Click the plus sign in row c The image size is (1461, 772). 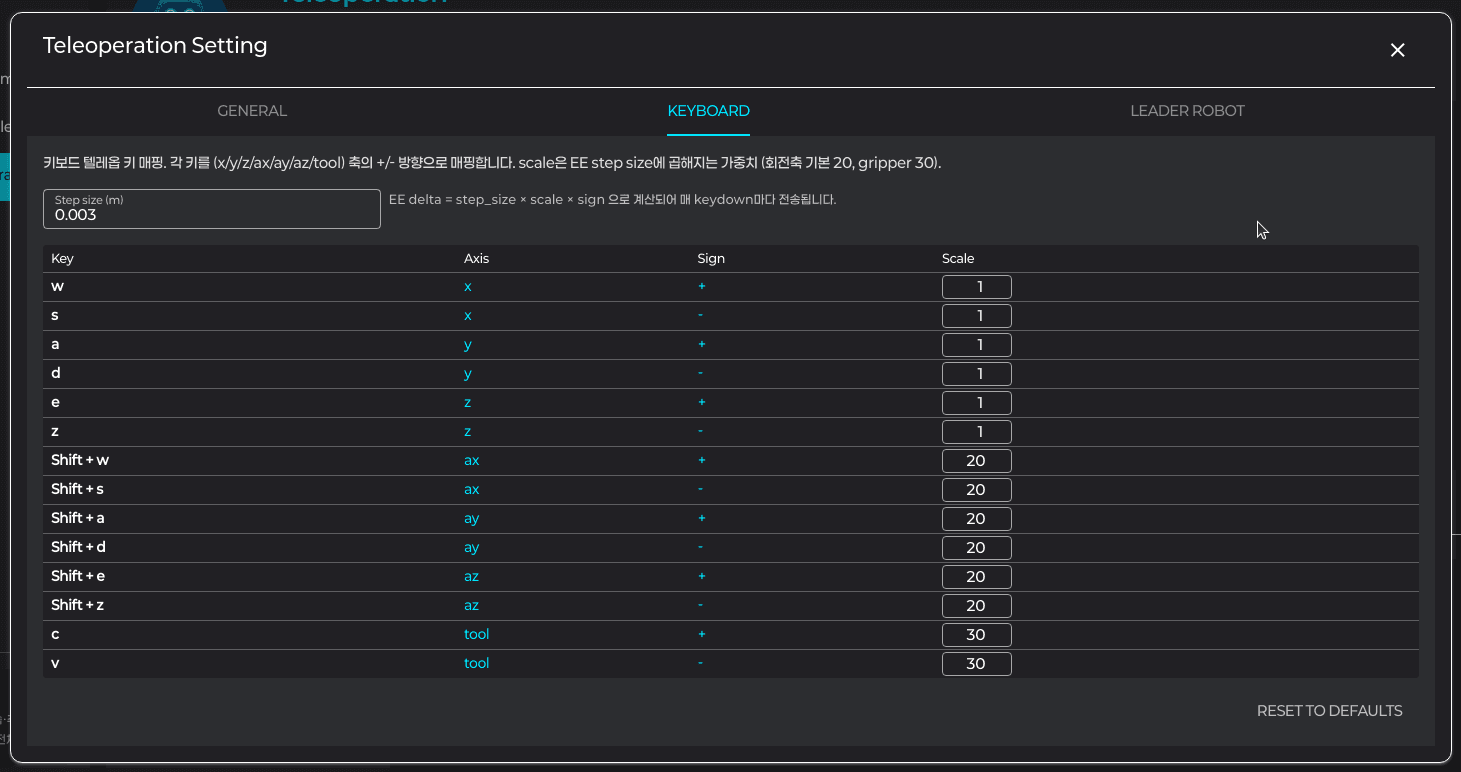point(701,635)
